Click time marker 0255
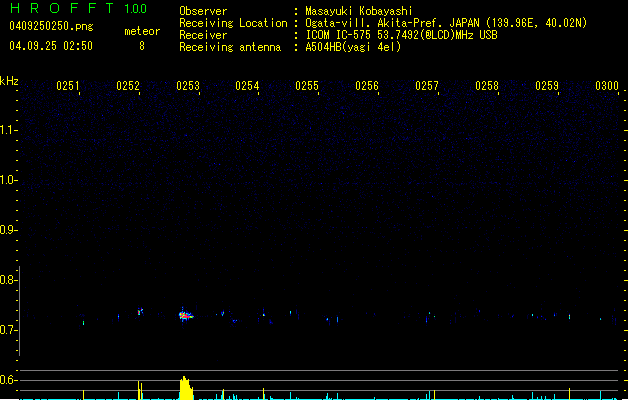The image size is (629, 400). point(307,86)
